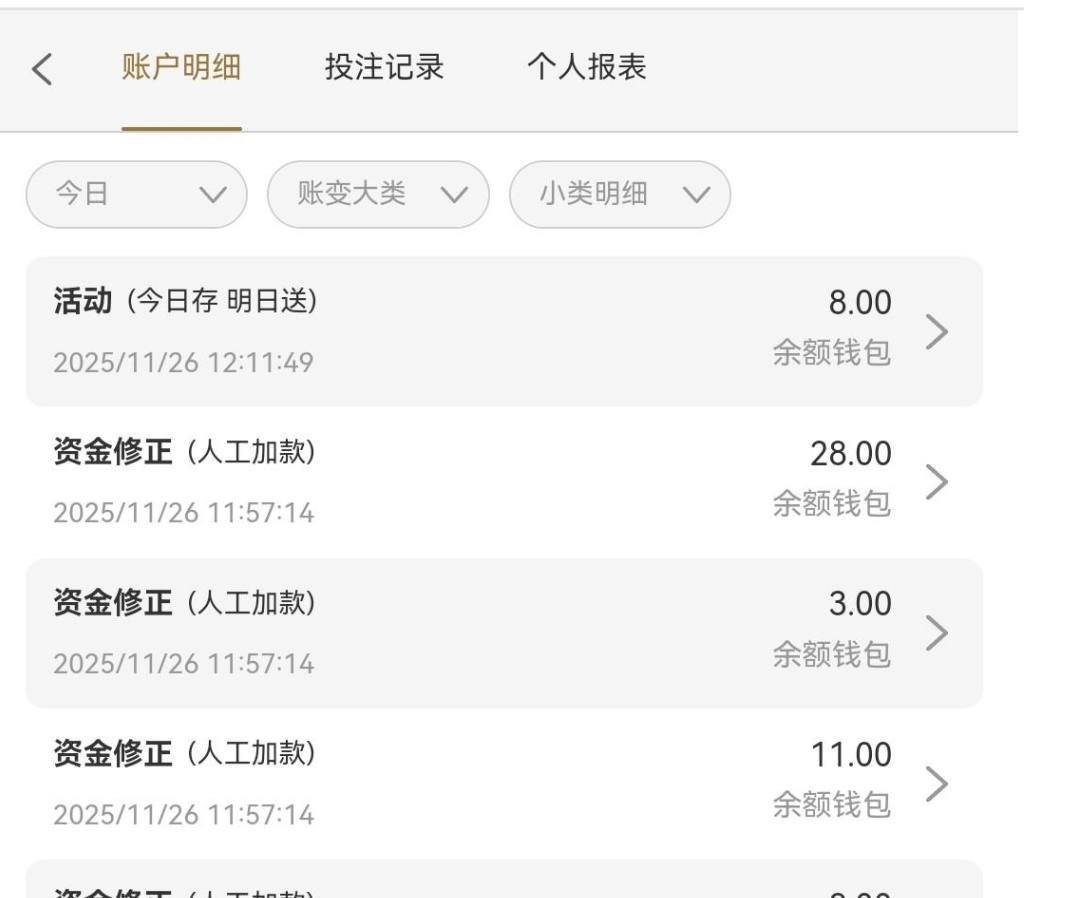The height and width of the screenshot is (898, 1067).
Task: Click the 8.00 amount value
Action: 859,303
